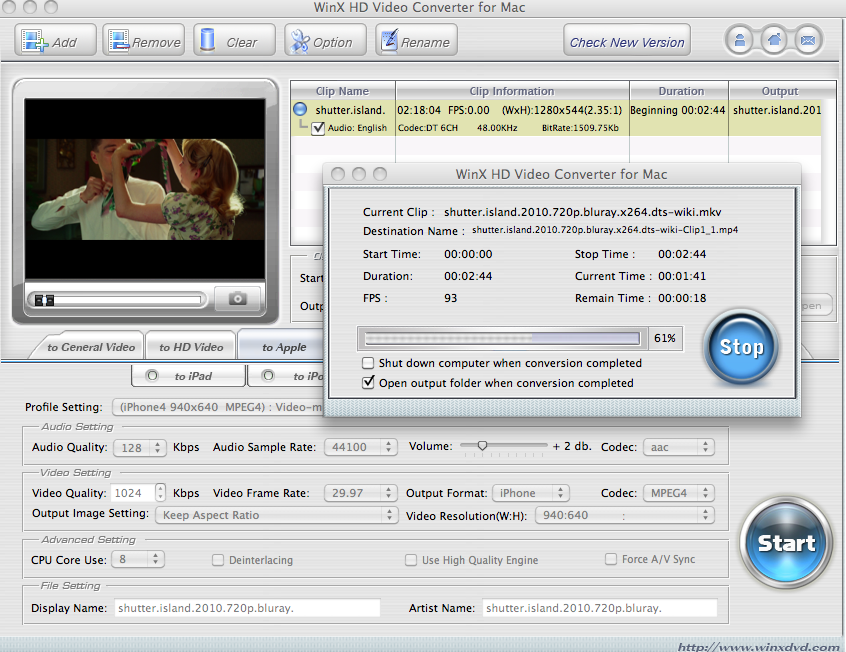Click the Stop conversion button
Screen dimensions: 846x652
(742, 347)
